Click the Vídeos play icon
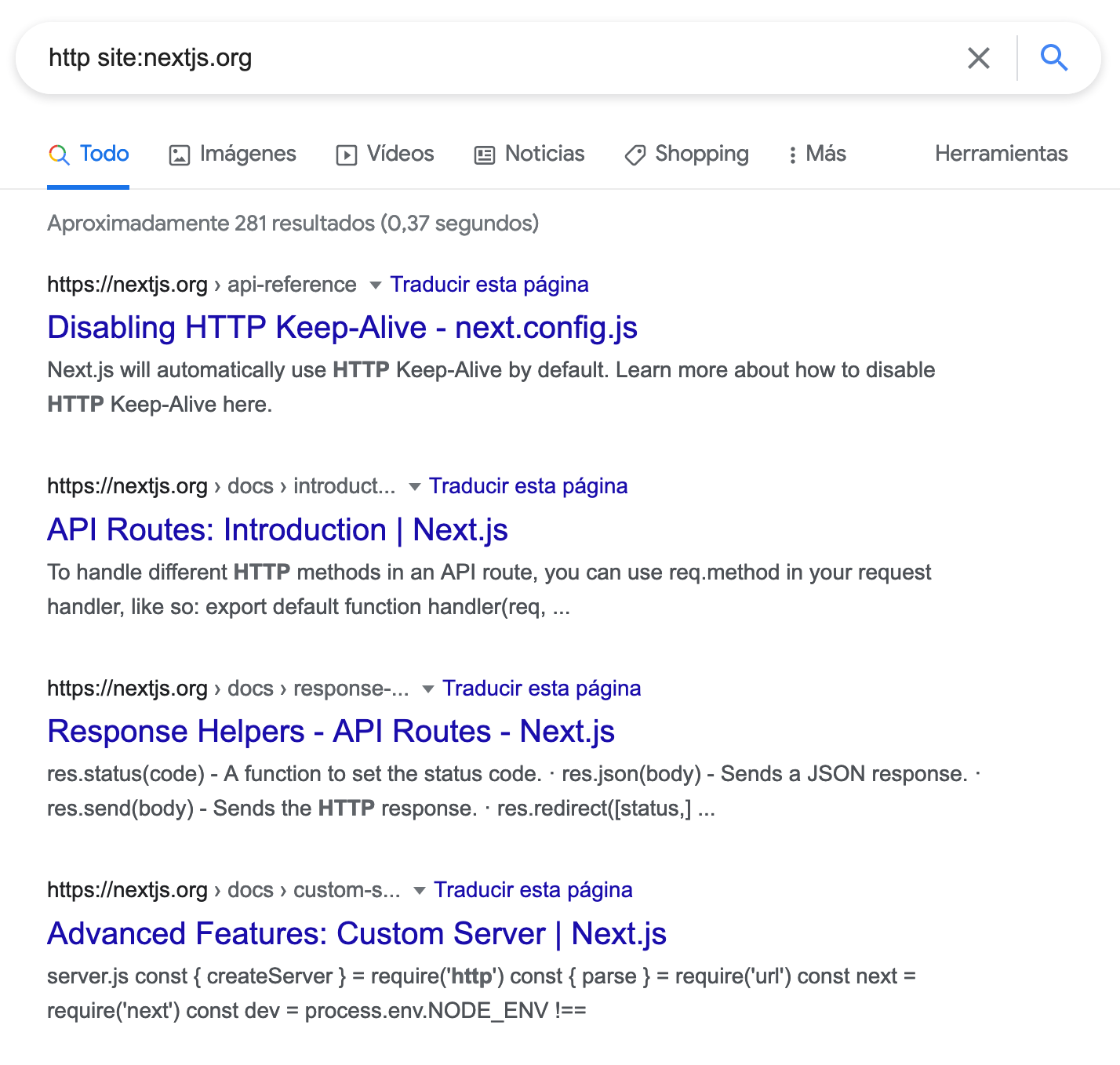This screenshot has height=1065, width=1120. 346,155
